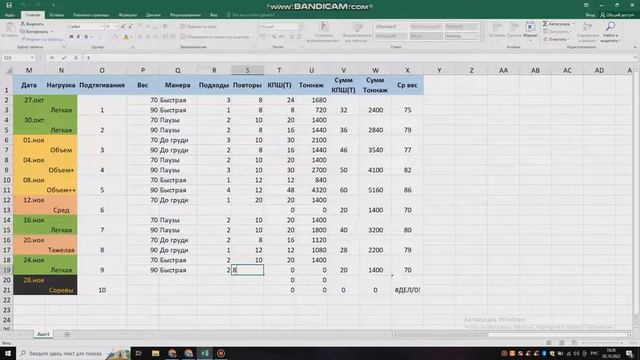Select the Обычный cell style

click(x=391, y=27)
